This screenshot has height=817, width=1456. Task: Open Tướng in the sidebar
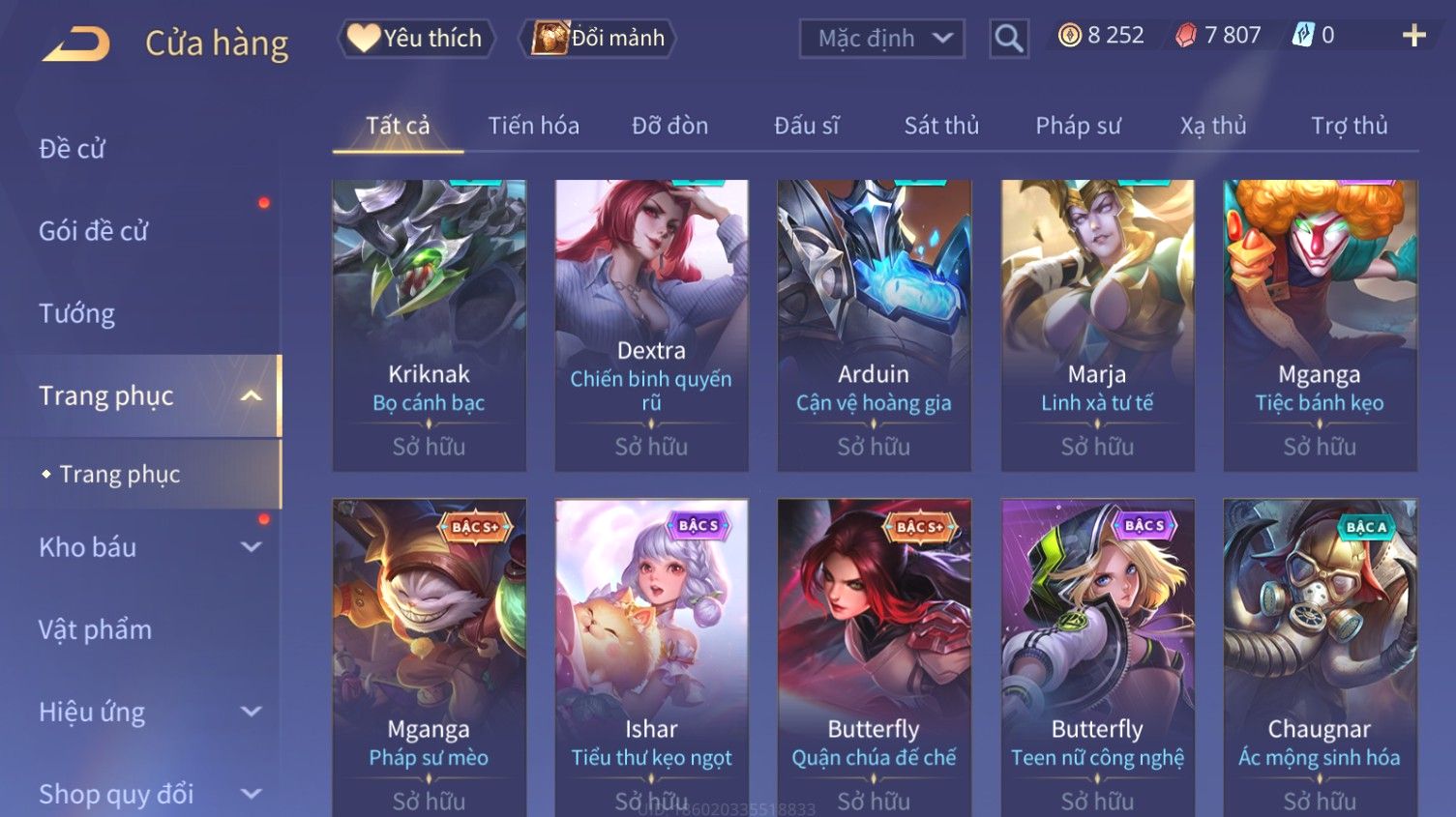(x=76, y=313)
